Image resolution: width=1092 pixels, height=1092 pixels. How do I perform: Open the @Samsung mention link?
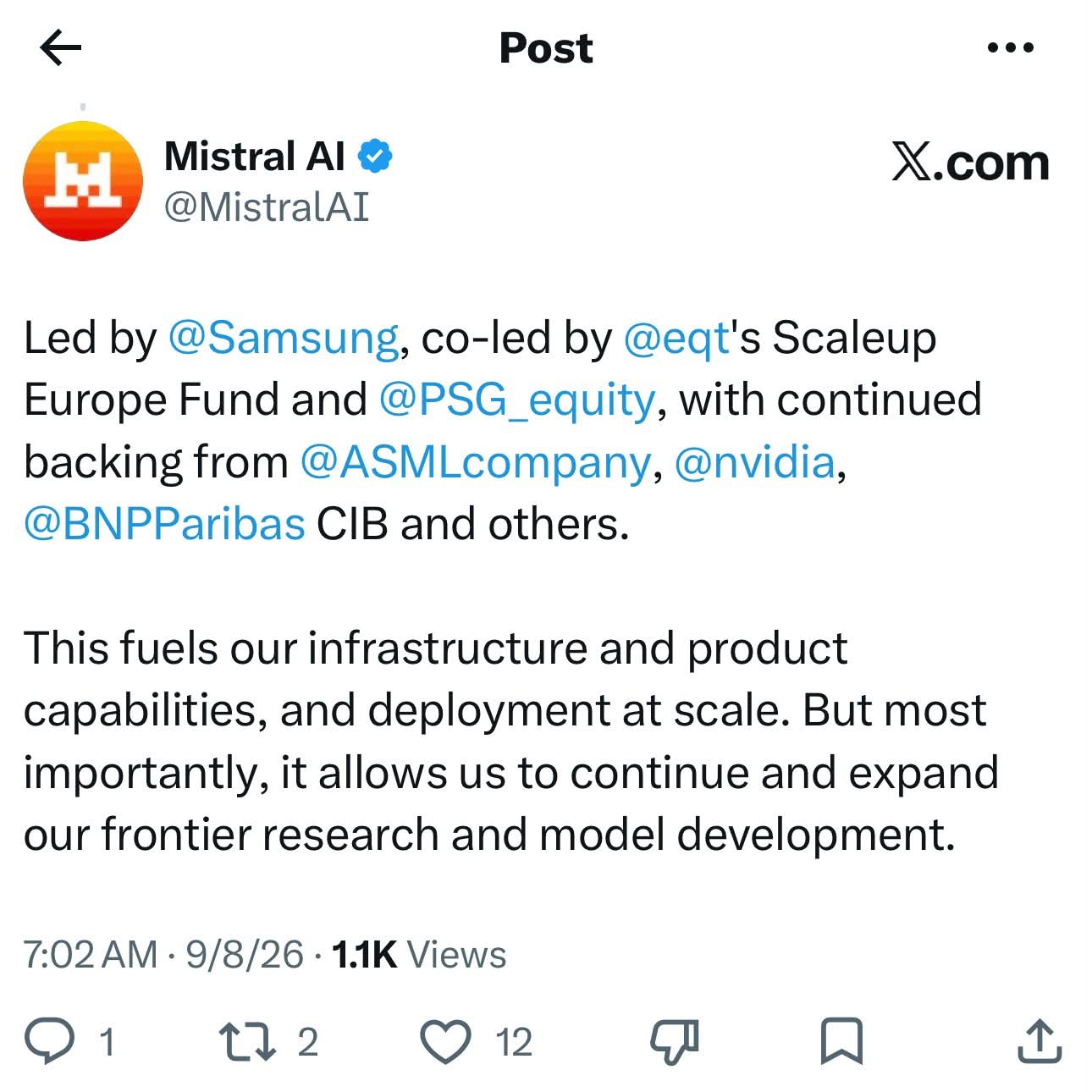(284, 338)
